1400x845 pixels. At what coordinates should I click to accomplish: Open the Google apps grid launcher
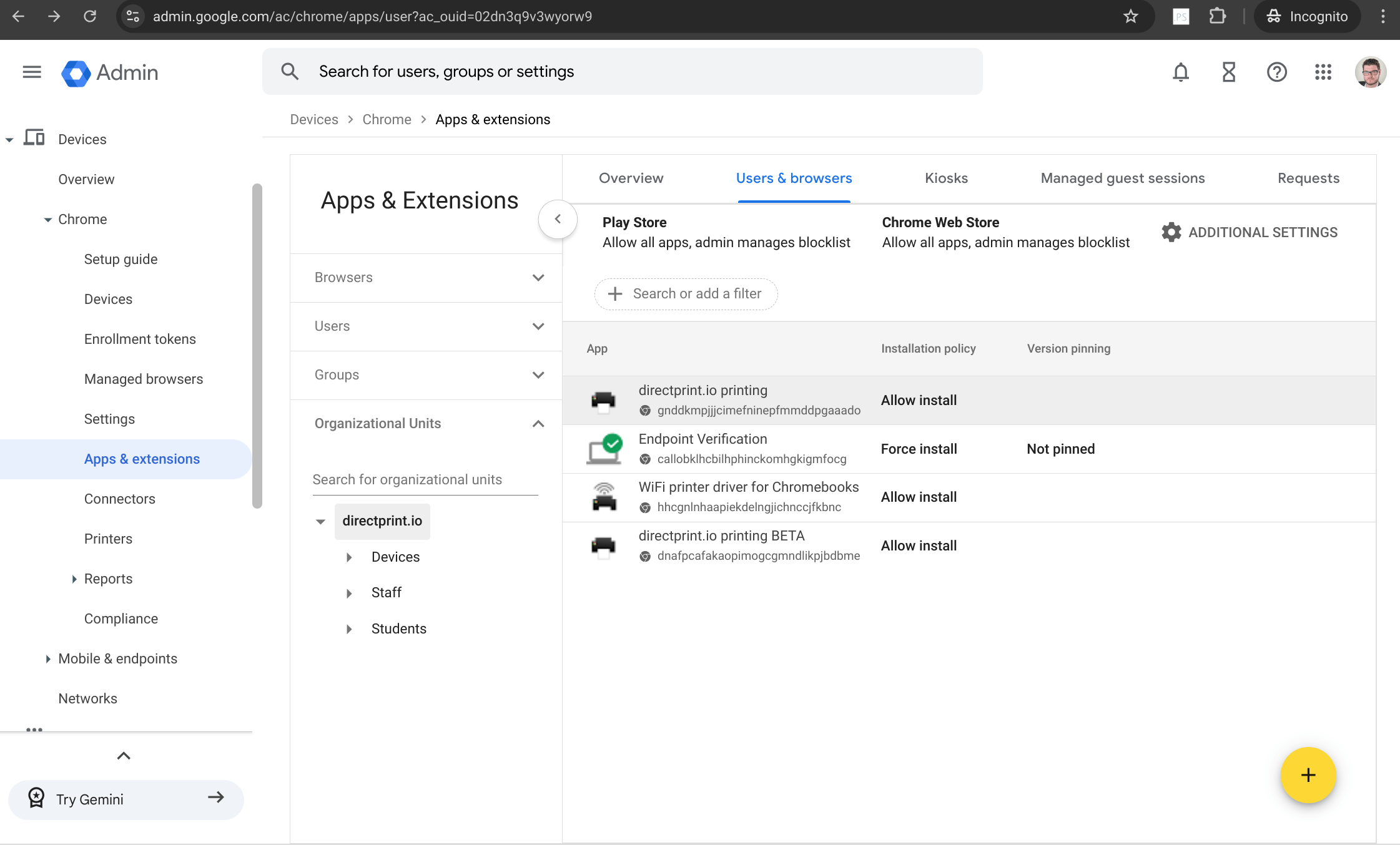1323,72
